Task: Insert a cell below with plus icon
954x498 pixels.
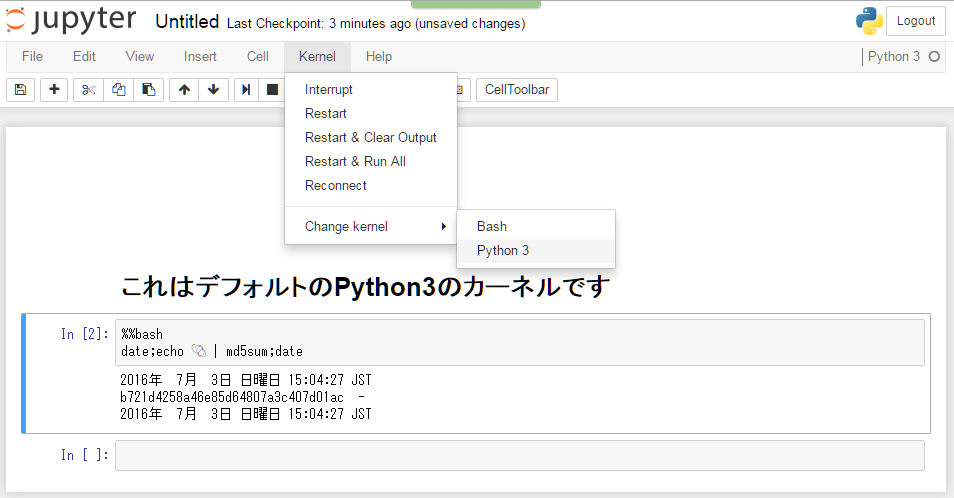Action: [x=54, y=90]
